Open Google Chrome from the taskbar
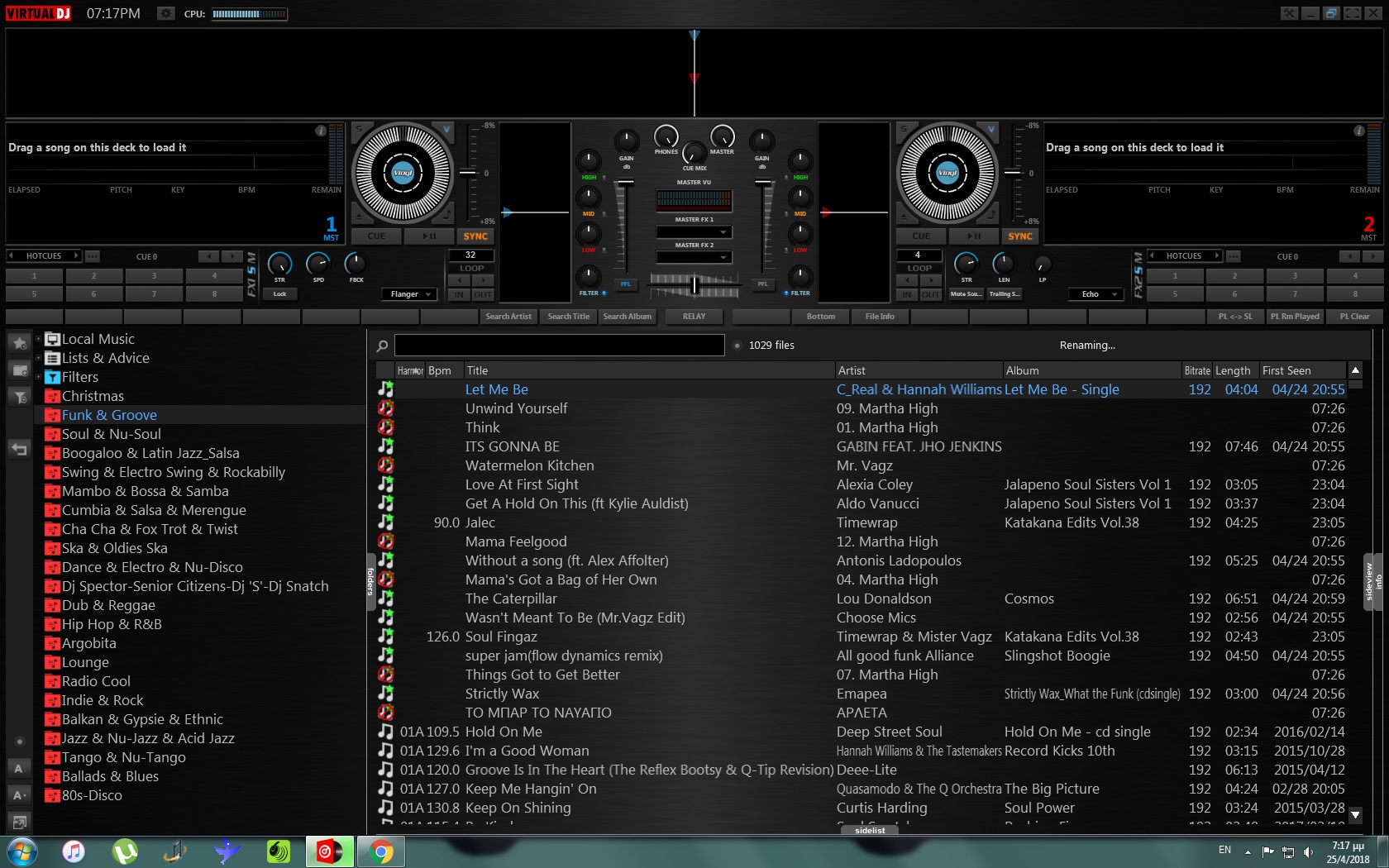Viewport: 1389px width, 868px height. 381,851
